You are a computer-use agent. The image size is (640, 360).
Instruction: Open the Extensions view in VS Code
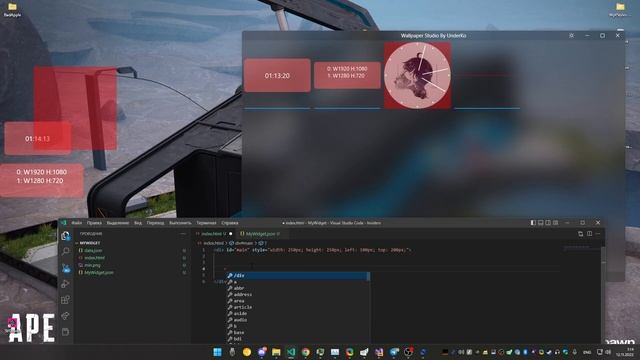(65, 300)
